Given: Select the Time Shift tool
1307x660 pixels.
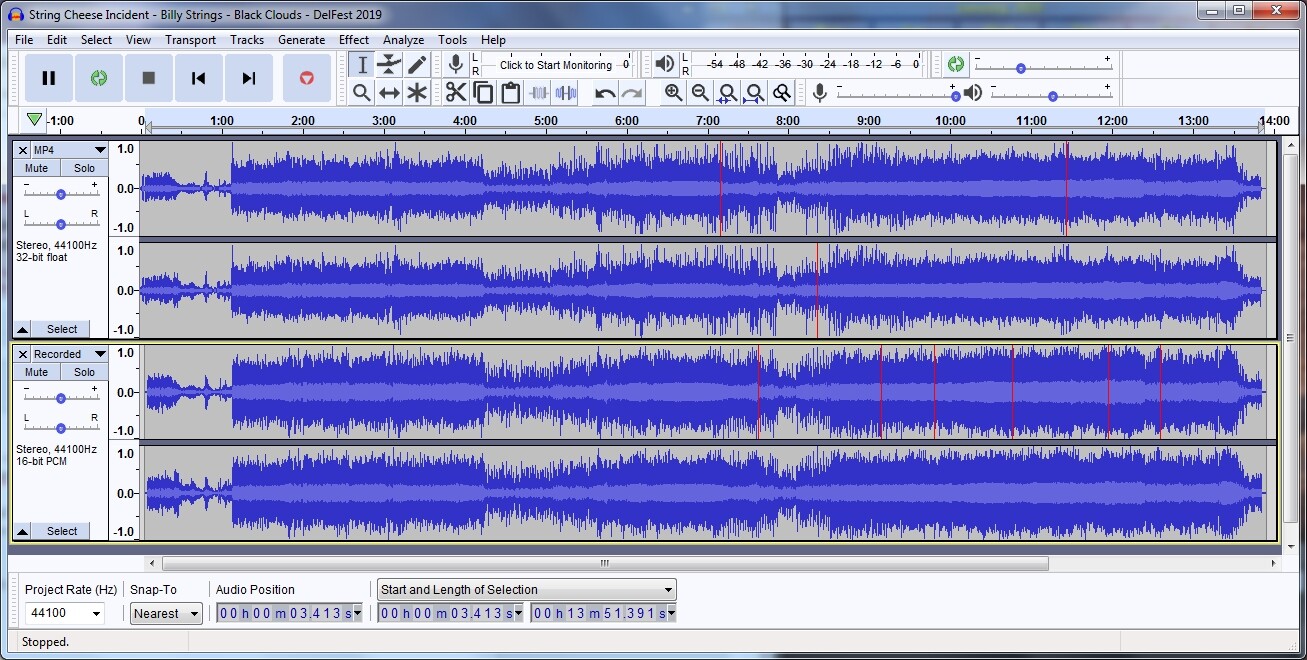Looking at the screenshot, I should [x=389, y=93].
